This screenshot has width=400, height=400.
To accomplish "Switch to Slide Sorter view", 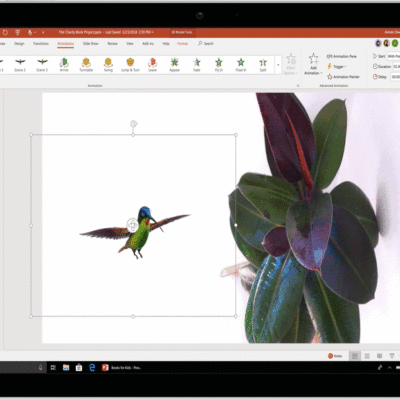I will coord(367,356).
